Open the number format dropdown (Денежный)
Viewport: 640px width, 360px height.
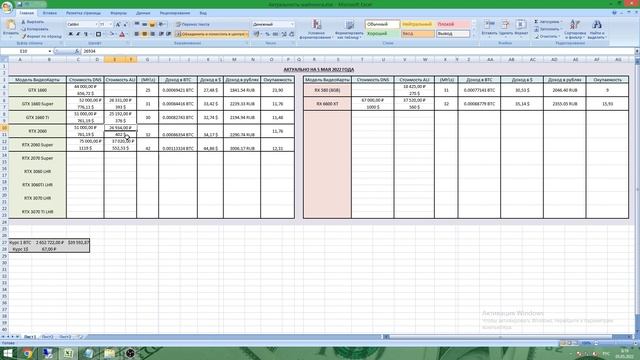pos(292,24)
